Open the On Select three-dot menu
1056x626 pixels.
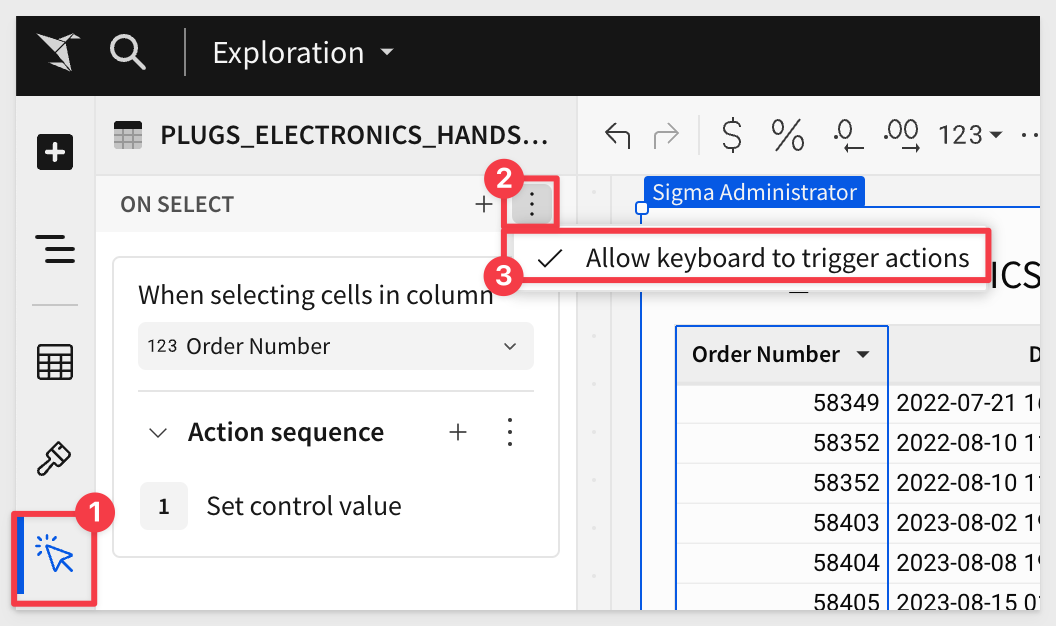click(x=532, y=205)
